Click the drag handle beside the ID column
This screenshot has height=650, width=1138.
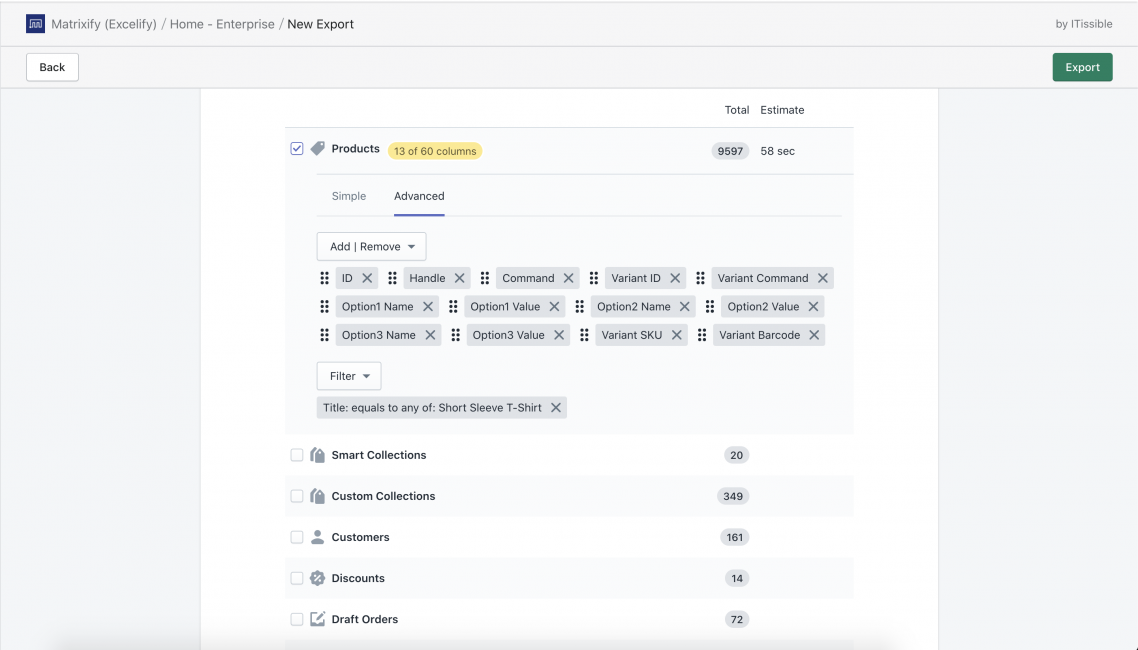pyautogui.click(x=324, y=277)
